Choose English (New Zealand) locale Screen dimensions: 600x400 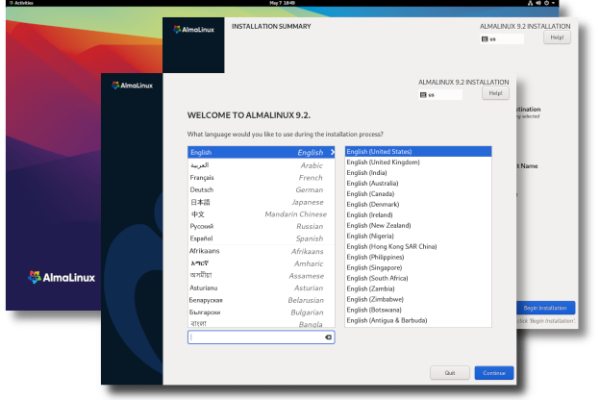[418, 225]
